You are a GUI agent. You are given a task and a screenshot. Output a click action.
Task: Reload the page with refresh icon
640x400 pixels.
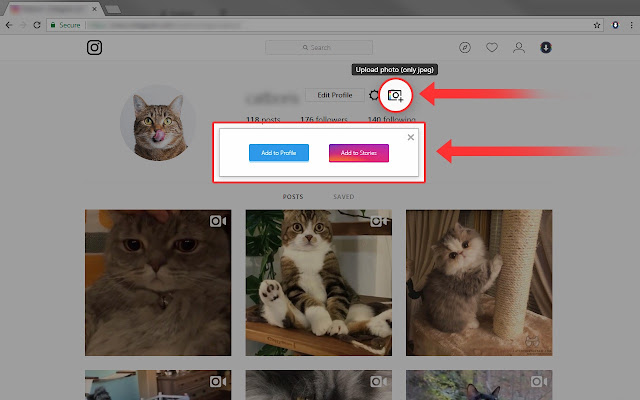point(37,25)
